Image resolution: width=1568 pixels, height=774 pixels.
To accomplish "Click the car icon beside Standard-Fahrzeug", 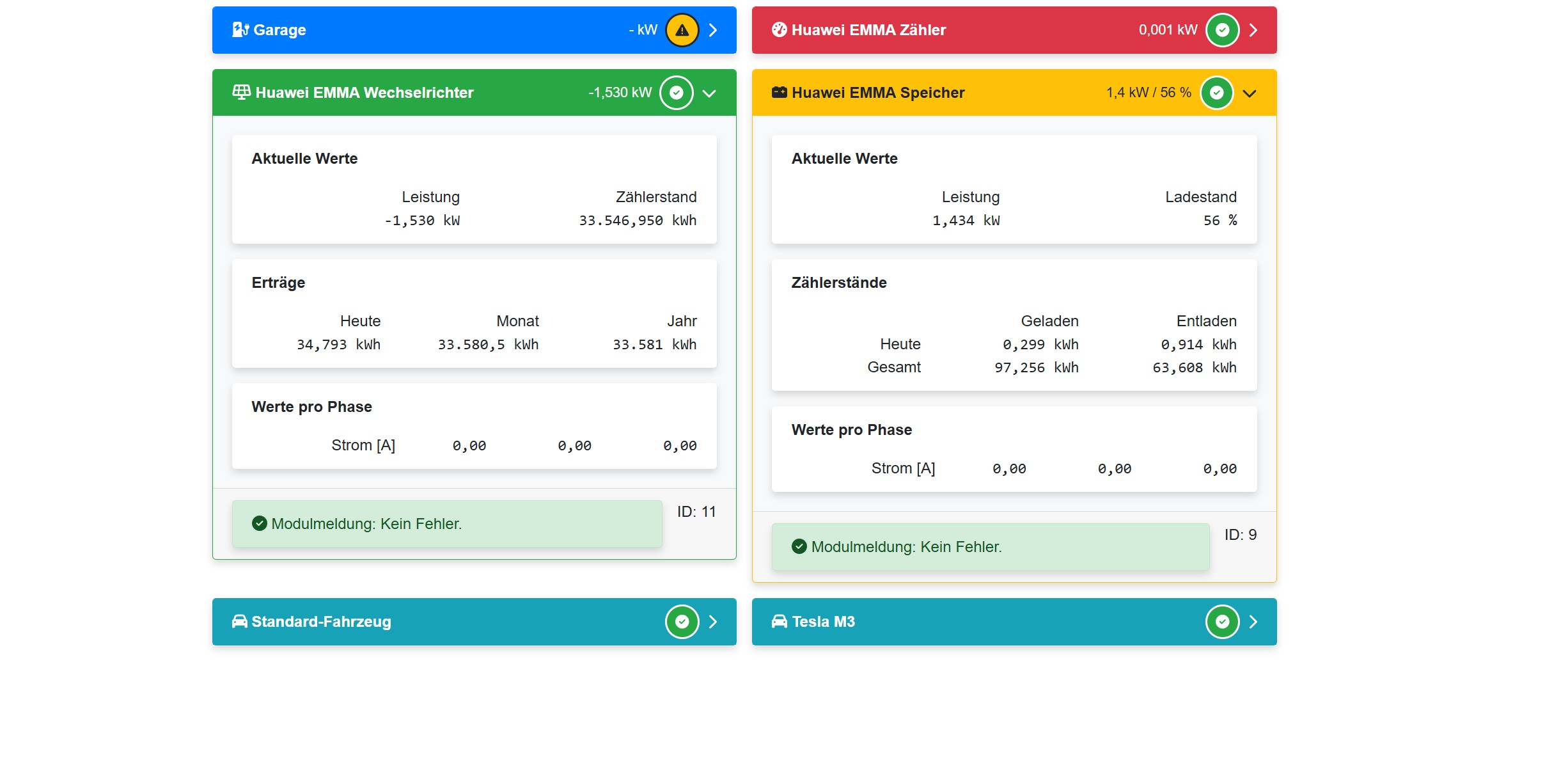I will tap(239, 621).
